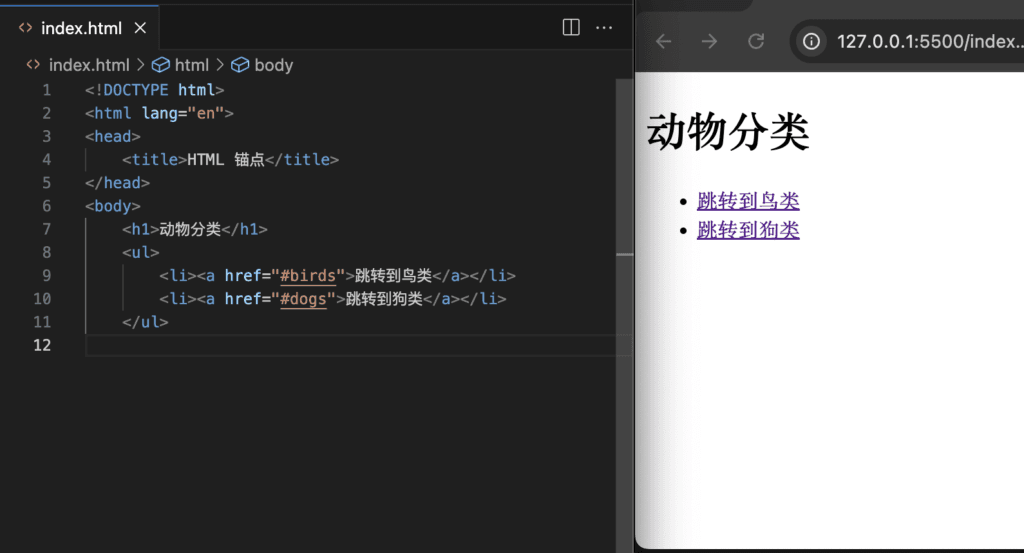1024x553 pixels.
Task: Click the <head> opening tag
Action: 112,136
